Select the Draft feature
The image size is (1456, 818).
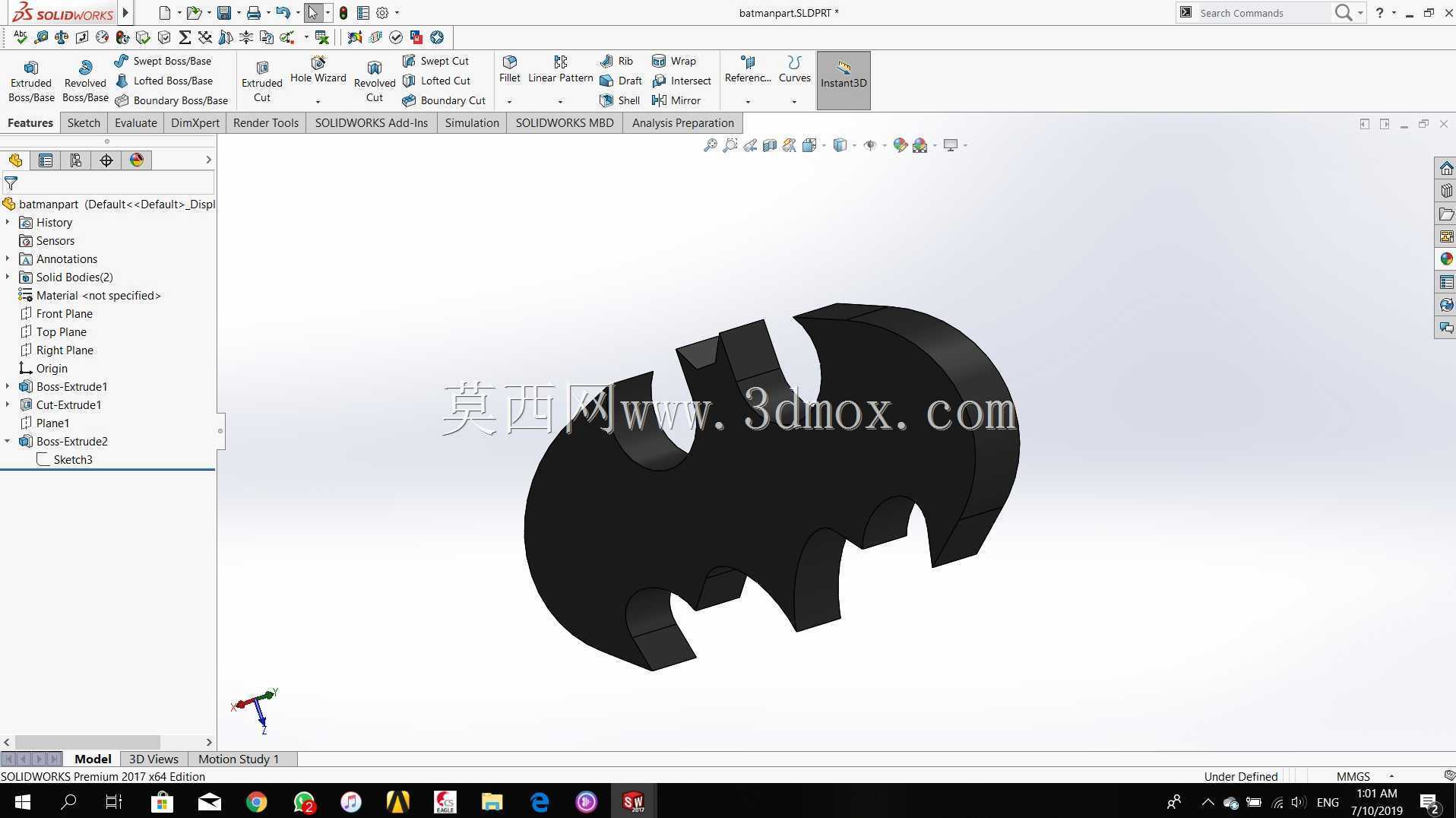click(x=621, y=81)
